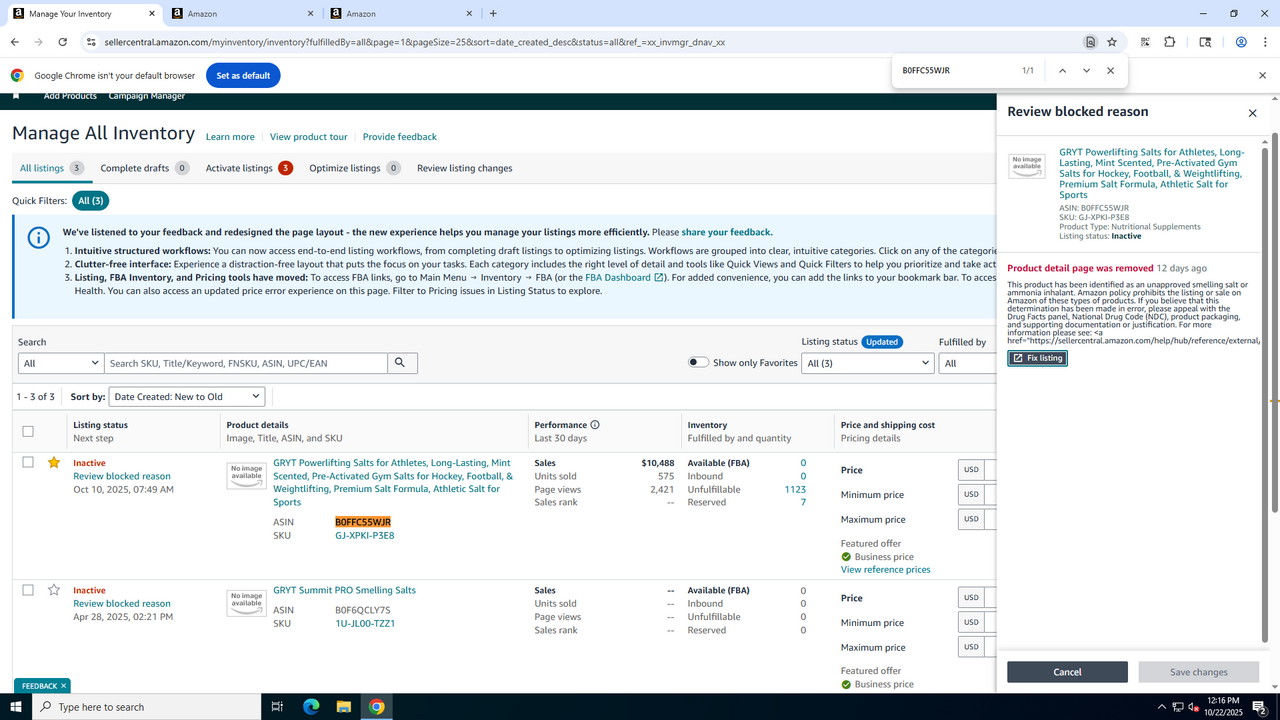Open the Complete drafts tab

135,168
